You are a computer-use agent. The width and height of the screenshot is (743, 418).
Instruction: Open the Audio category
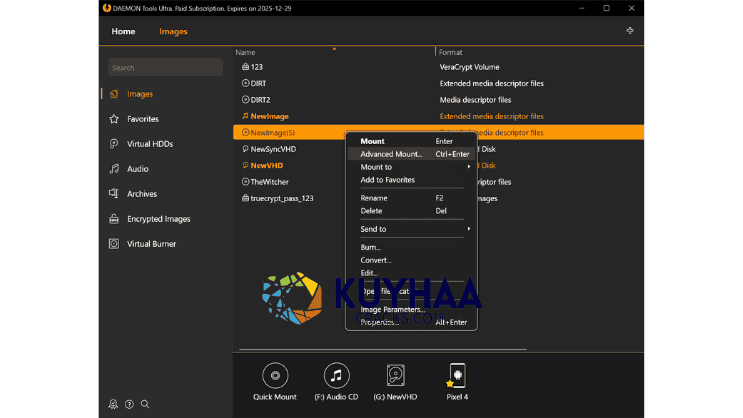click(x=137, y=169)
